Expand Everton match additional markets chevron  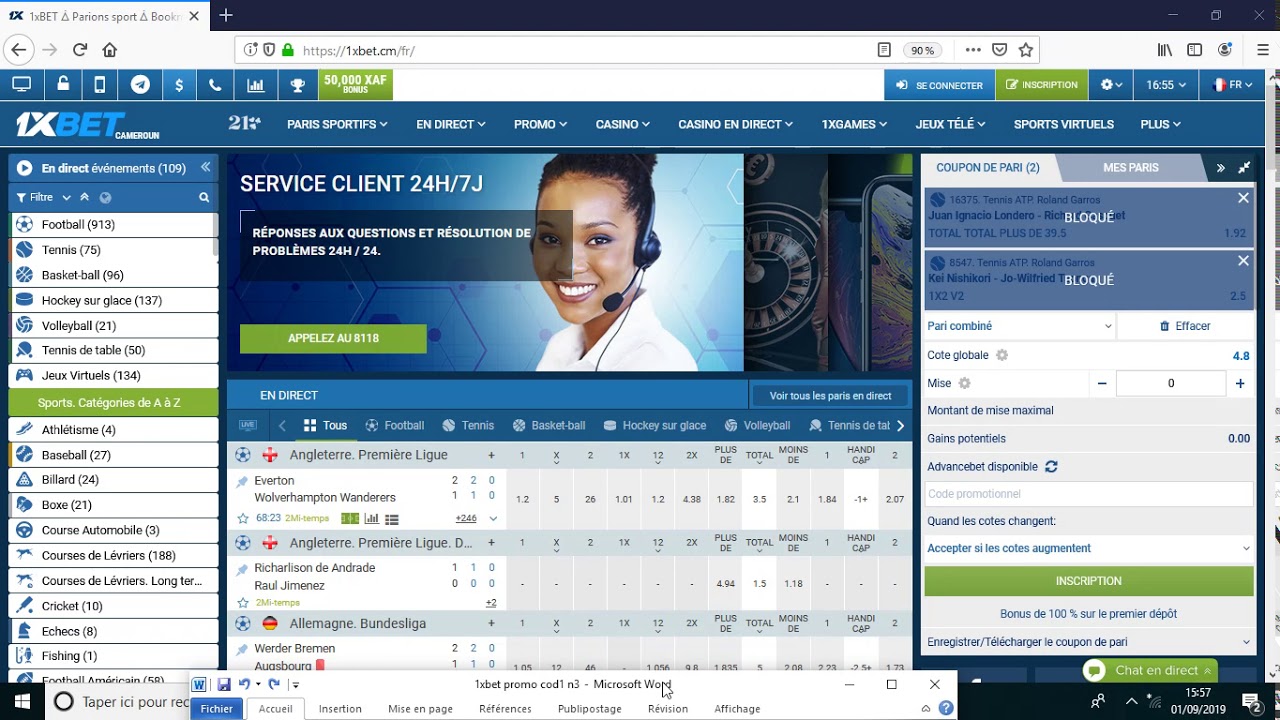pyautogui.click(x=493, y=518)
